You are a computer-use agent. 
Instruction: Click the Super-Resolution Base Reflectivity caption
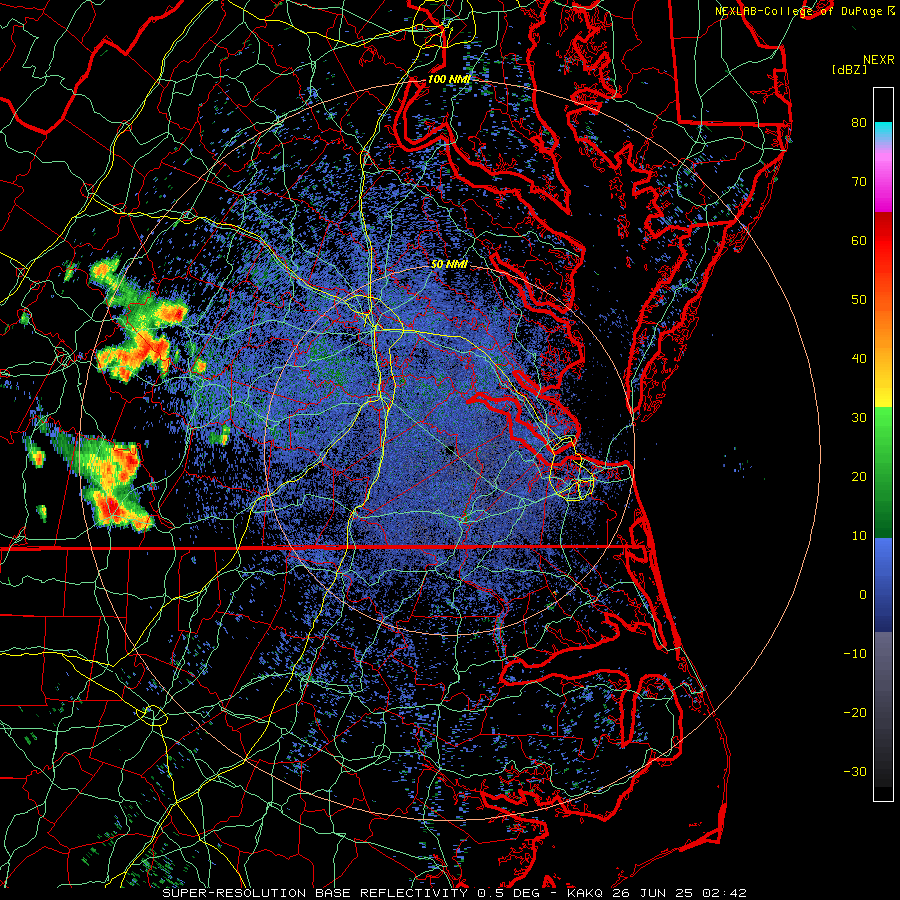point(315,893)
